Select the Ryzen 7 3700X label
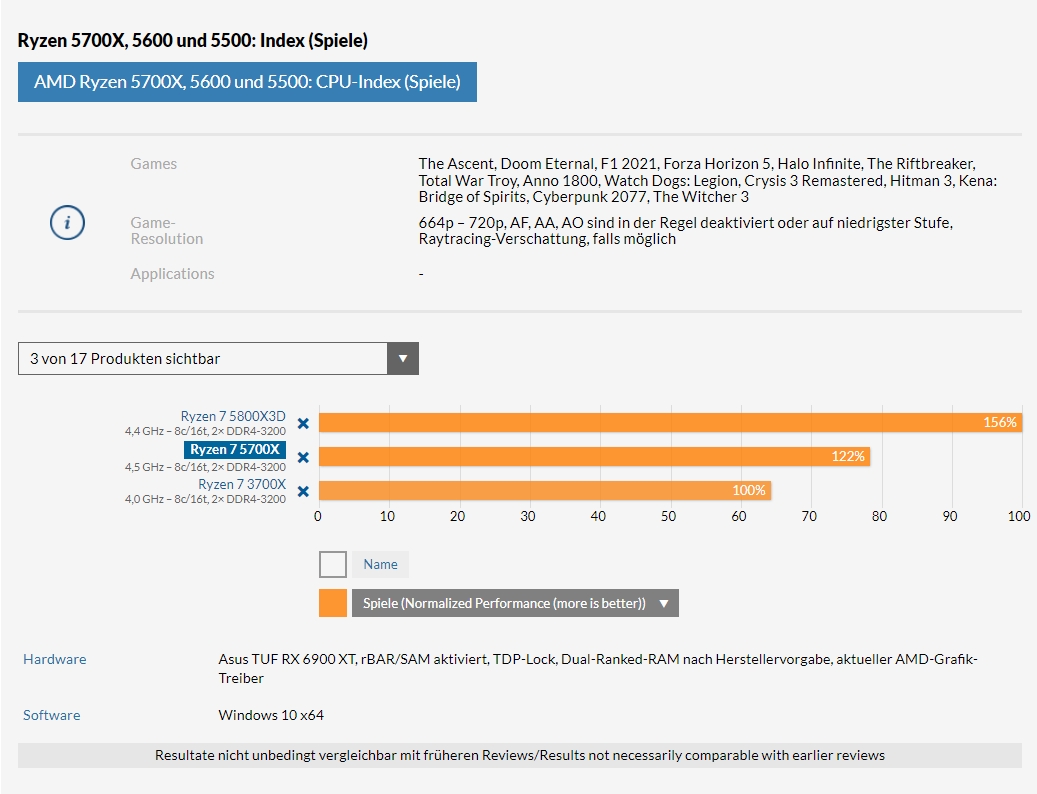 pos(241,484)
